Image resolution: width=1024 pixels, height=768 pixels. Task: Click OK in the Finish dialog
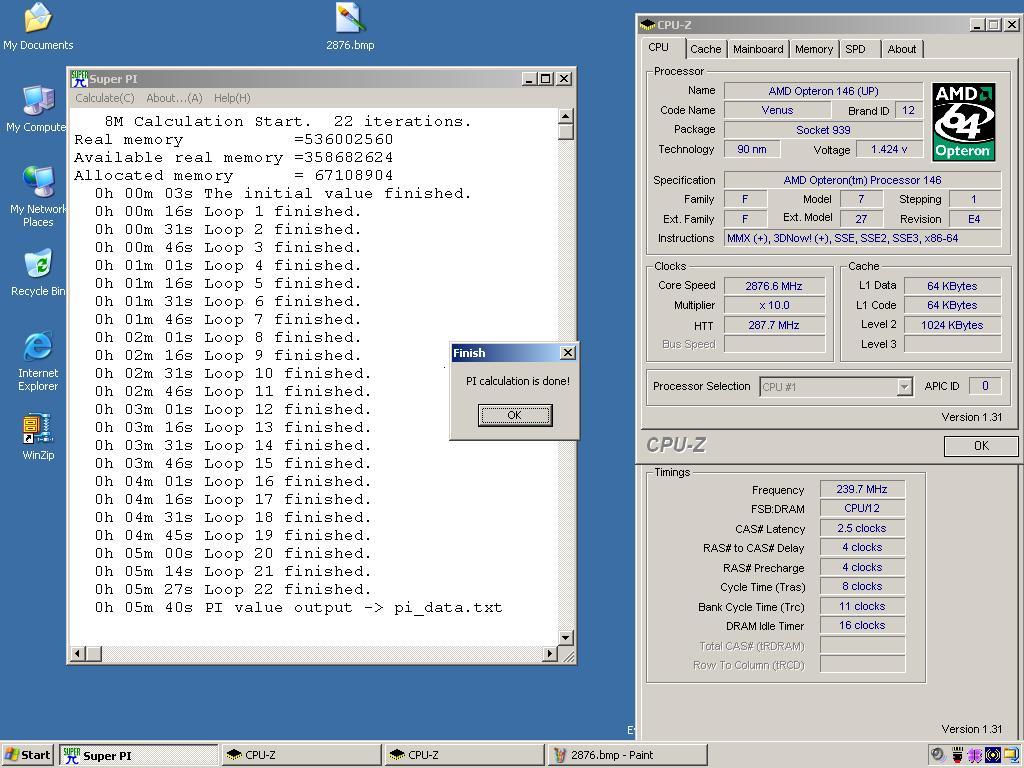[514, 415]
